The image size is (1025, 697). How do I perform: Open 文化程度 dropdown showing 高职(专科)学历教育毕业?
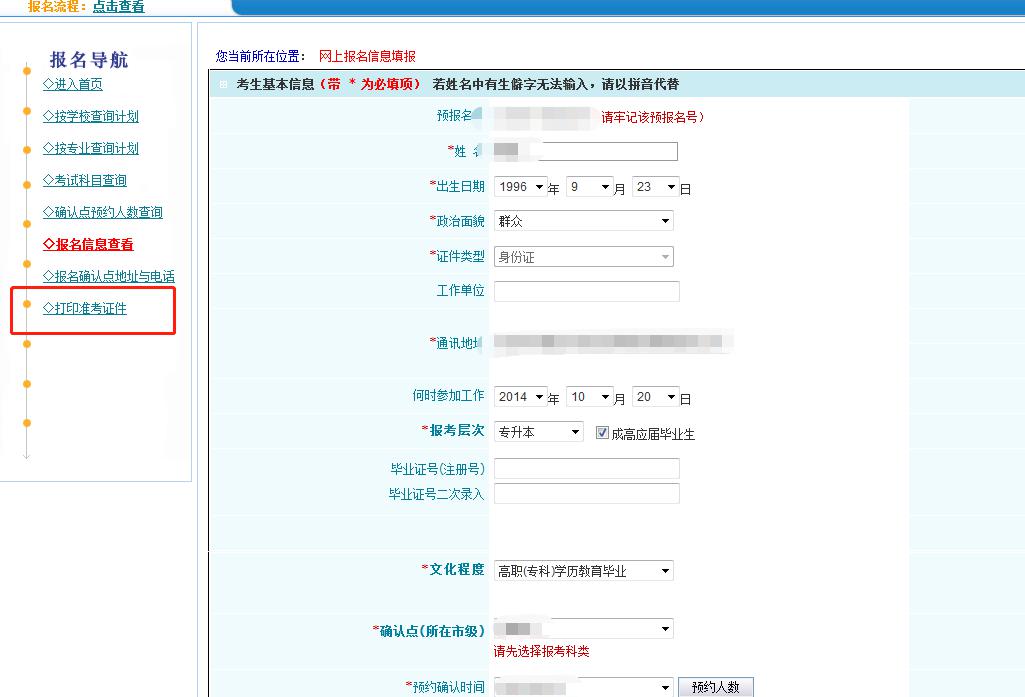[584, 571]
